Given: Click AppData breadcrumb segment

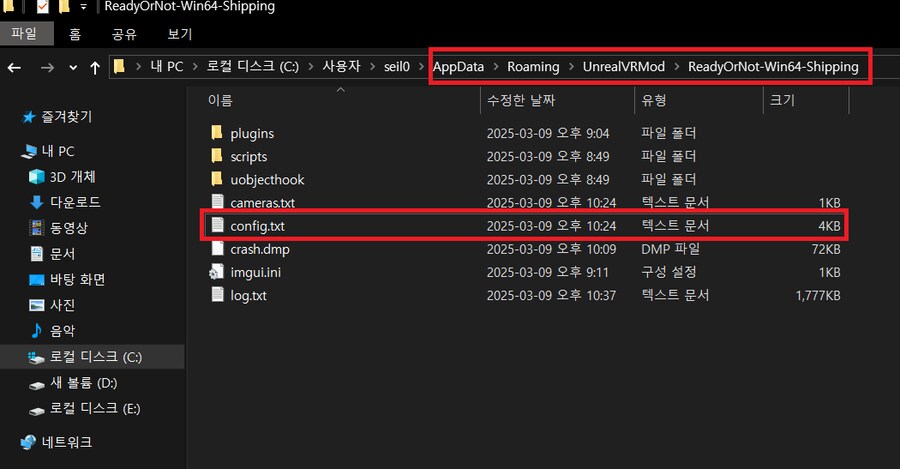Looking at the screenshot, I should coord(458,67).
